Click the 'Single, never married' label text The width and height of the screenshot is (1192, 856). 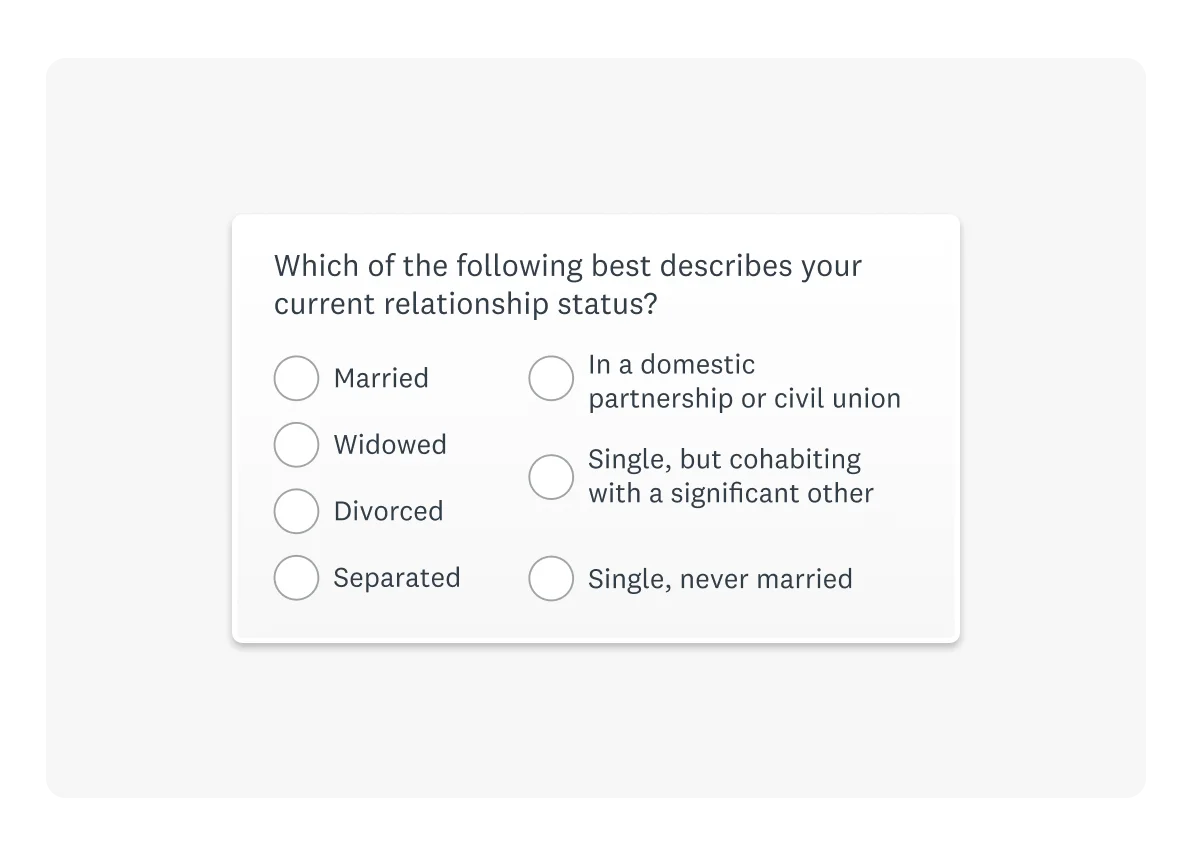tap(720, 579)
